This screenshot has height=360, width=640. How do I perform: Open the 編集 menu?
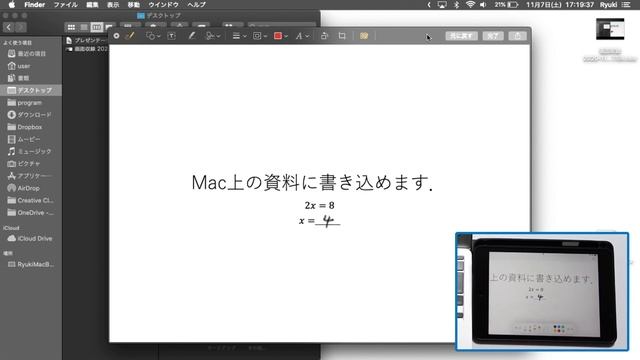(92, 4)
